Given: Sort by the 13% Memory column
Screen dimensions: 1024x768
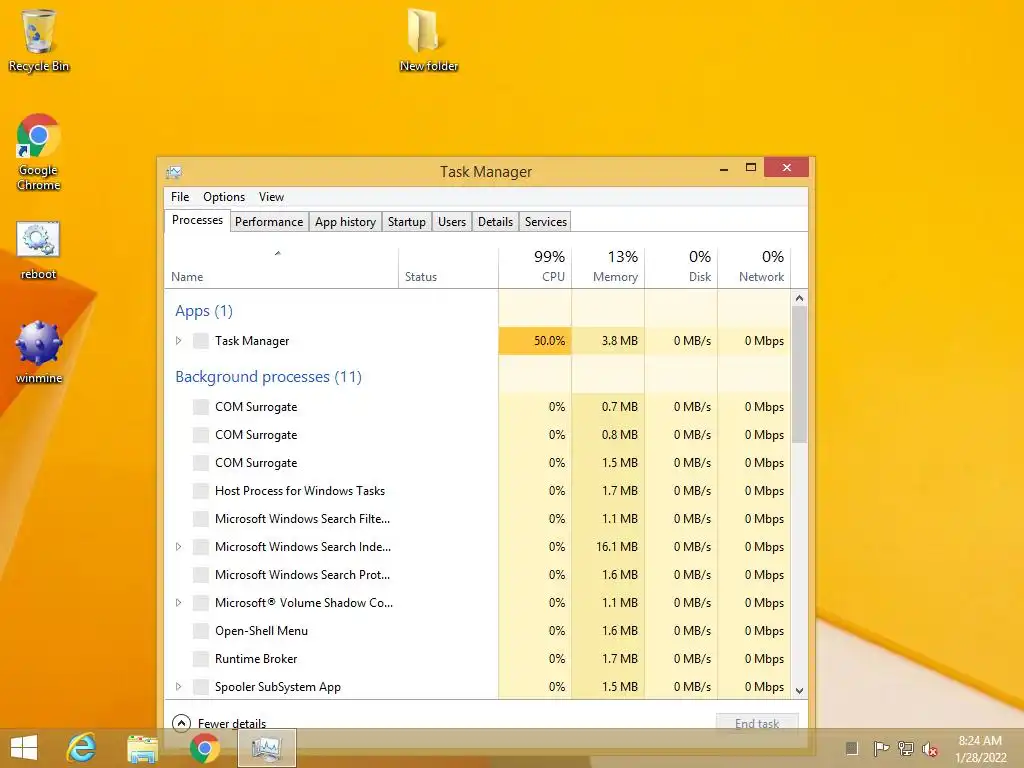Looking at the screenshot, I should 608,268.
